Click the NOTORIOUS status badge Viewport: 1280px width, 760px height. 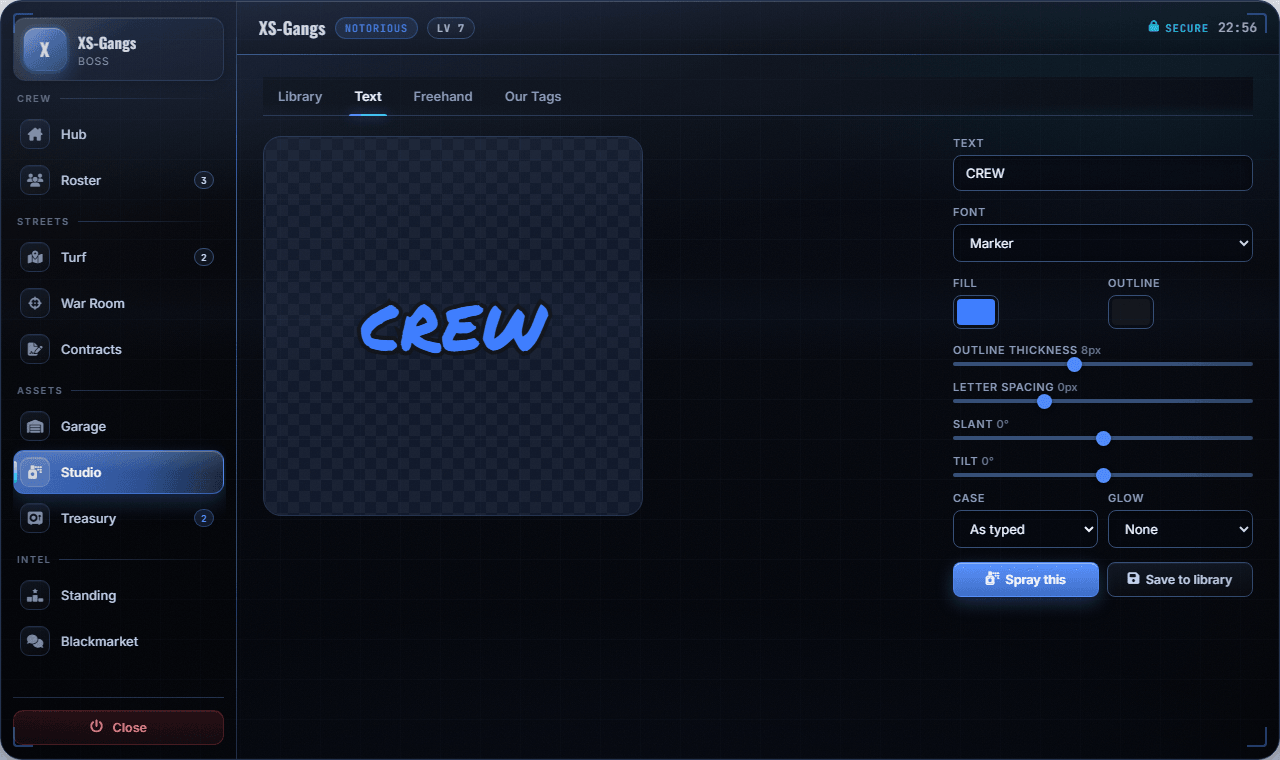(x=377, y=28)
